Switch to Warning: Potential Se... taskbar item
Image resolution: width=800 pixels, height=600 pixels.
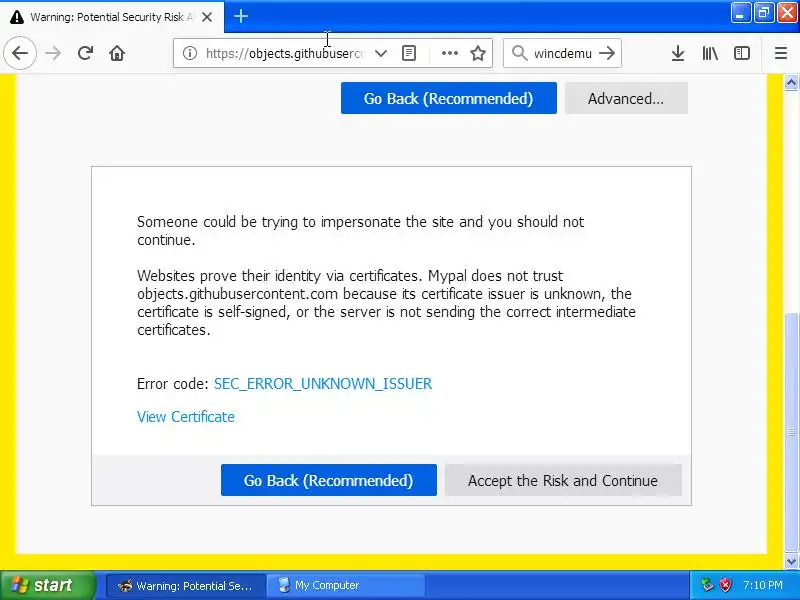pos(186,585)
